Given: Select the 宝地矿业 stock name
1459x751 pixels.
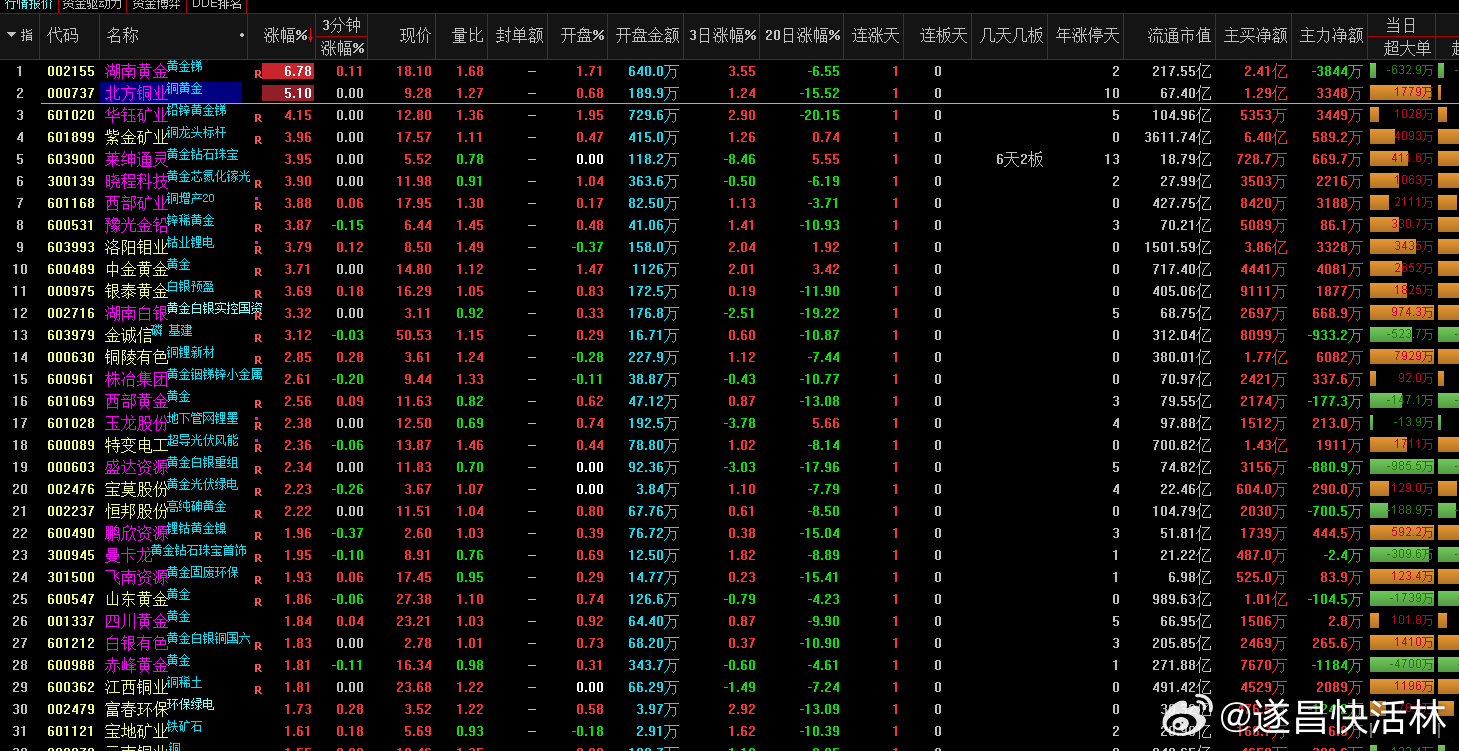Looking at the screenshot, I should 136,731.
